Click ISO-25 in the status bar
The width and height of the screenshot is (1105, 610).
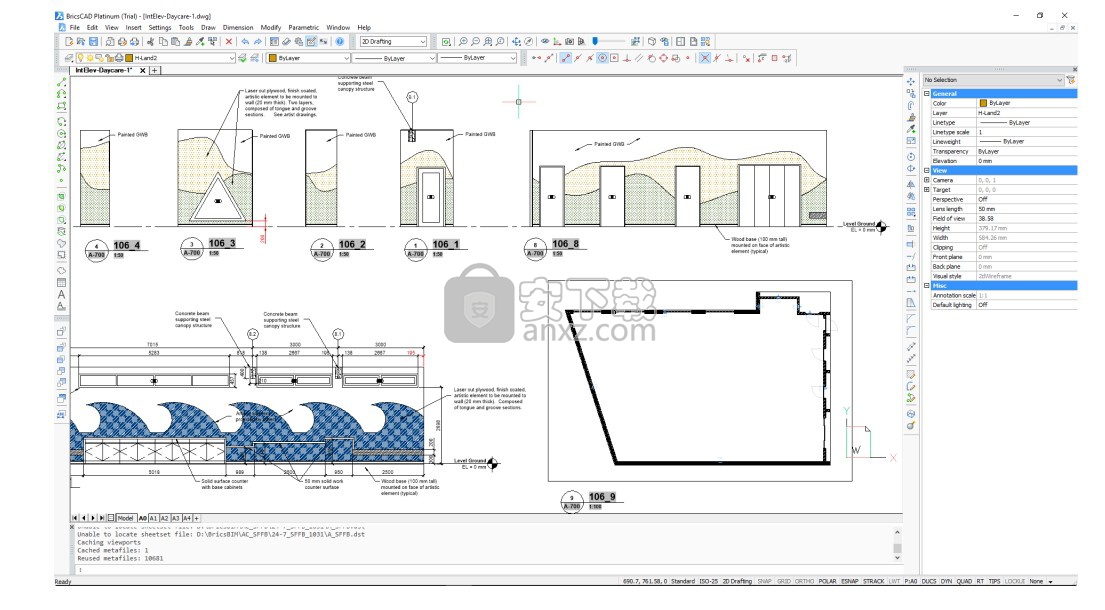pos(708,581)
